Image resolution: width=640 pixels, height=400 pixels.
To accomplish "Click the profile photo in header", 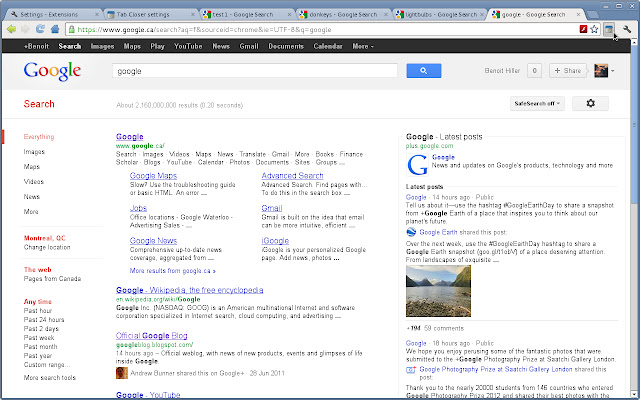I will tap(601, 71).
